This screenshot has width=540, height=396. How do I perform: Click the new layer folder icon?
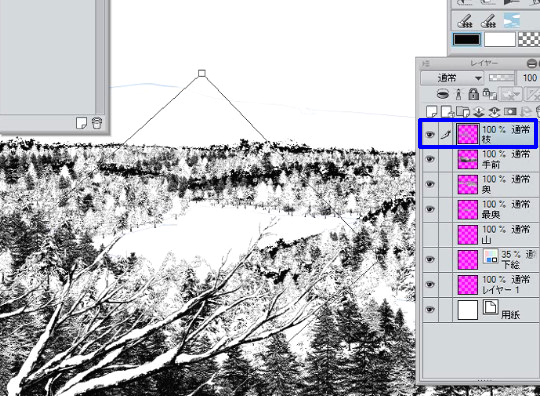[x=463, y=112]
